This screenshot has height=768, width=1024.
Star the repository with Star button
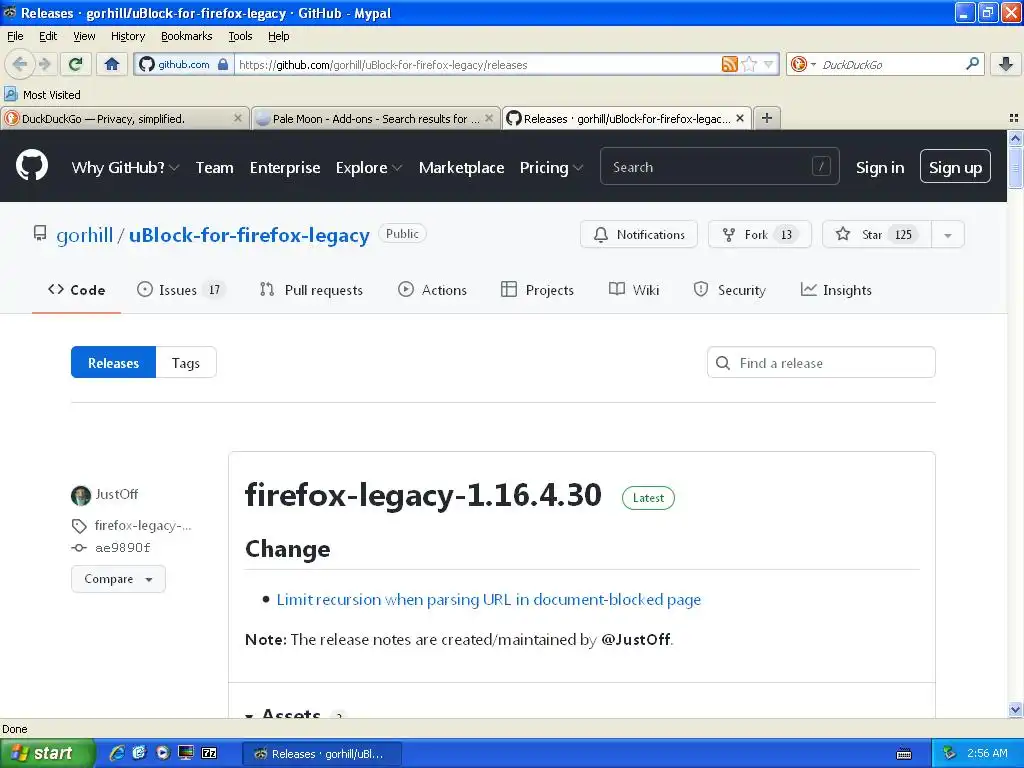pyautogui.click(x=877, y=235)
